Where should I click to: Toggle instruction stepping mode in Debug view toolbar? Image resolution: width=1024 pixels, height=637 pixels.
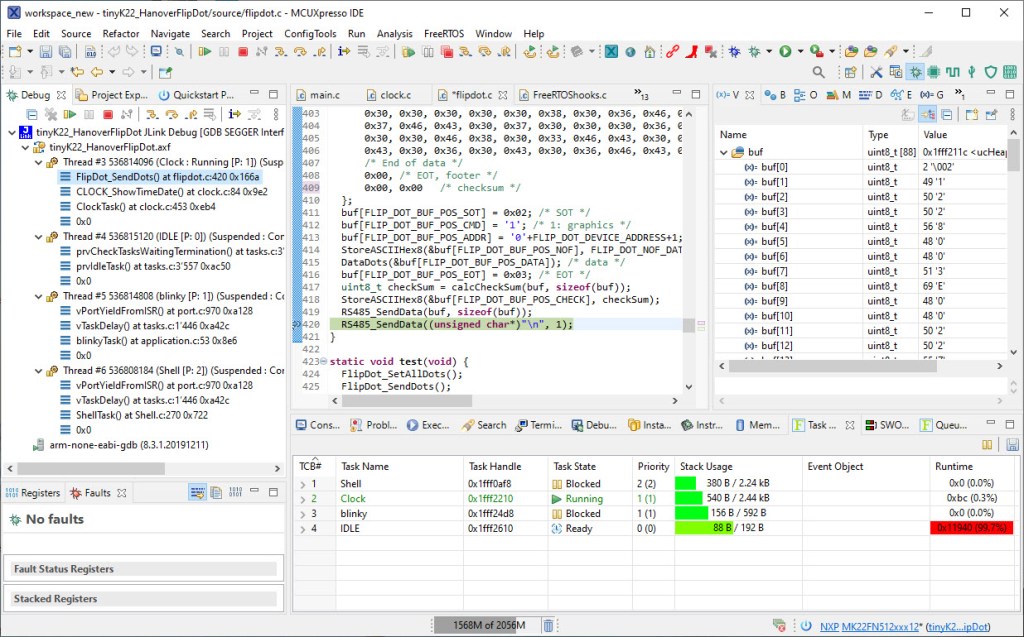234,115
